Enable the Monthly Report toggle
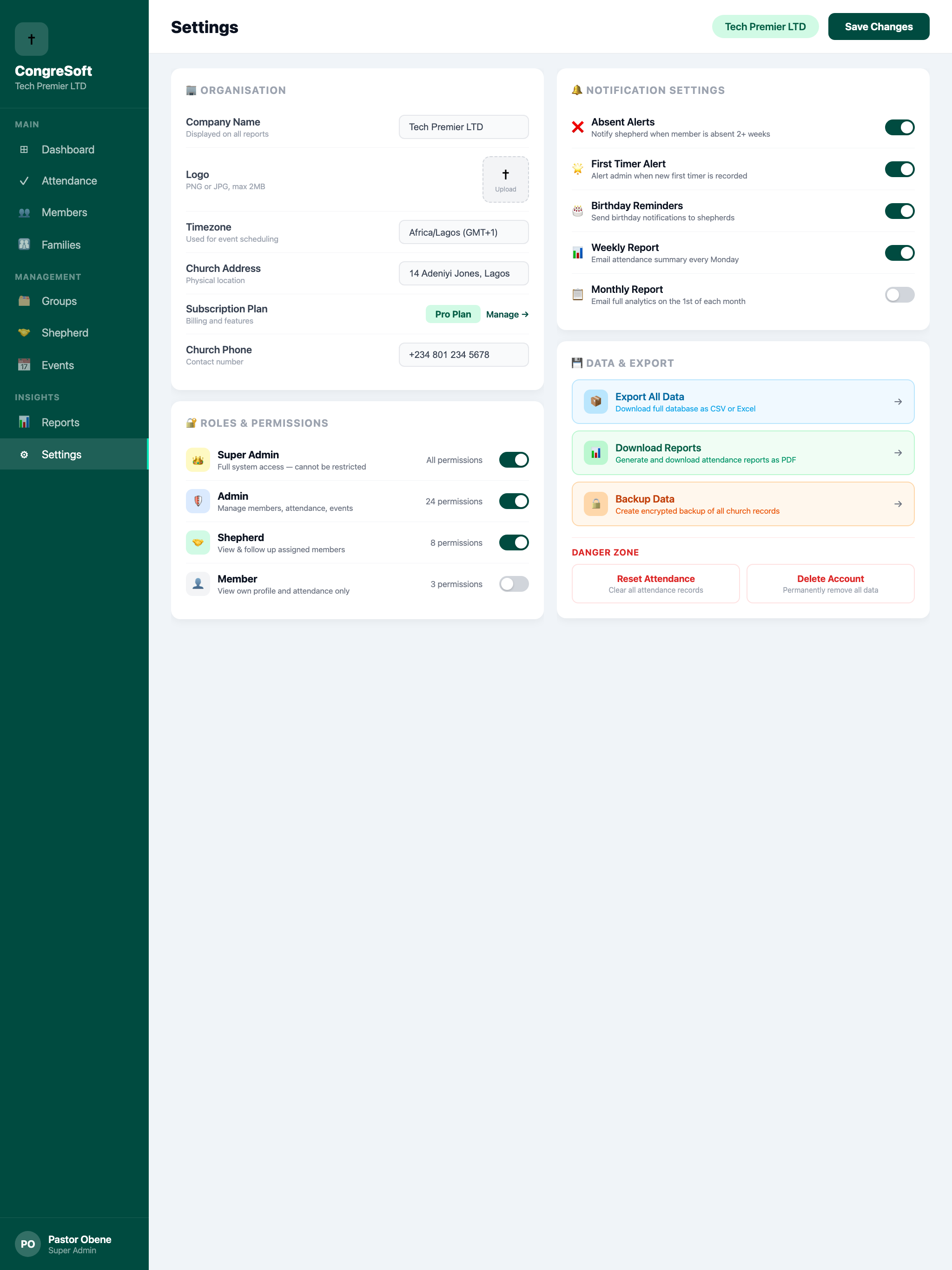This screenshot has height=1270, width=952. [x=899, y=295]
